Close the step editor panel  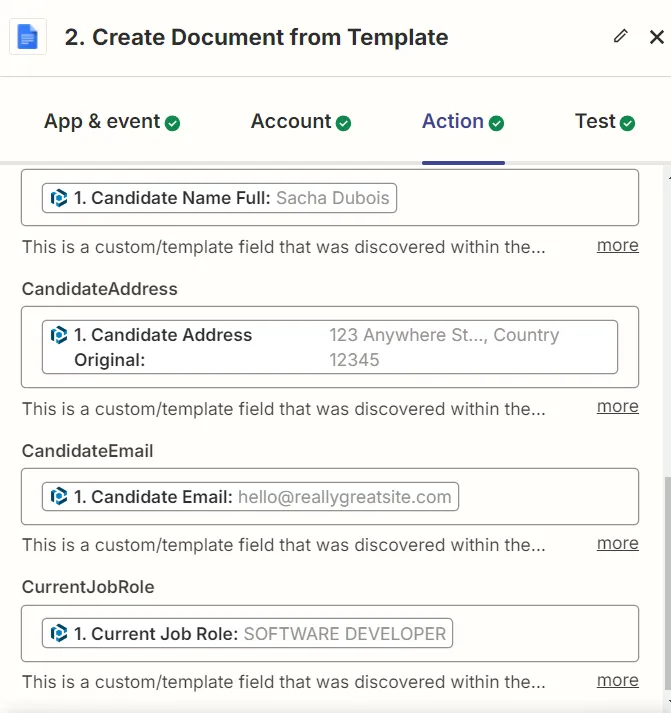coord(656,37)
